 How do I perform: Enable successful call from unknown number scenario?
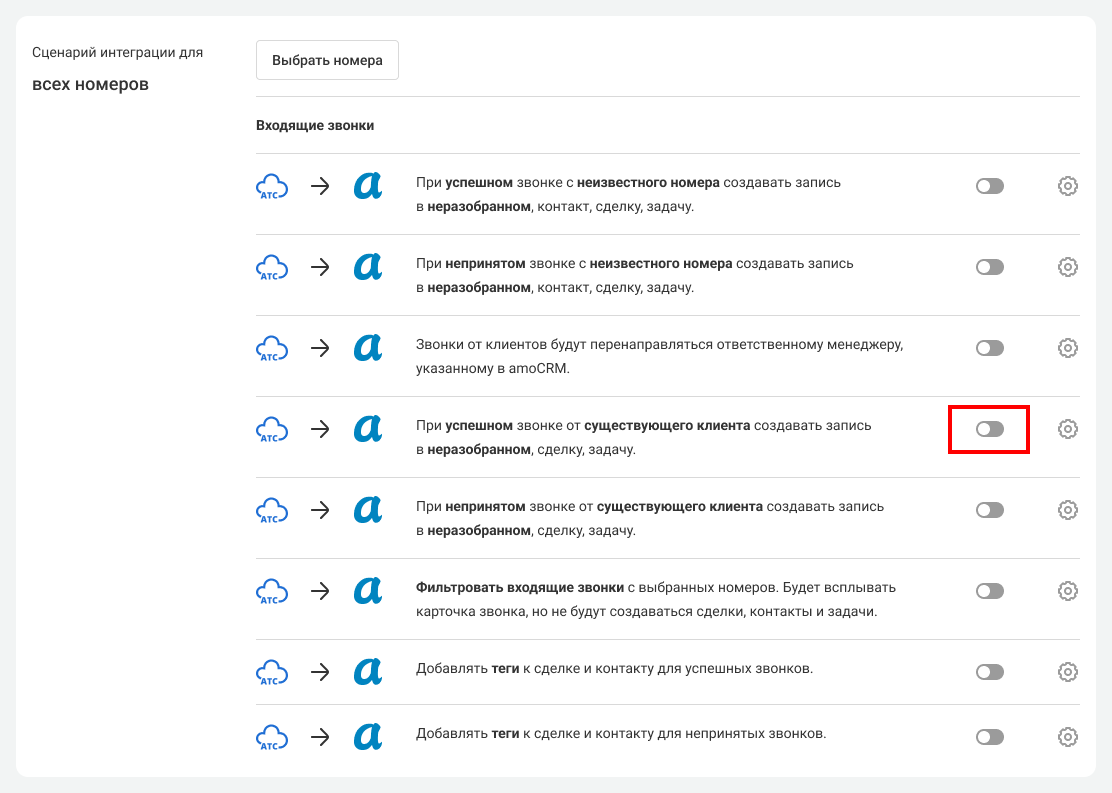point(989,186)
